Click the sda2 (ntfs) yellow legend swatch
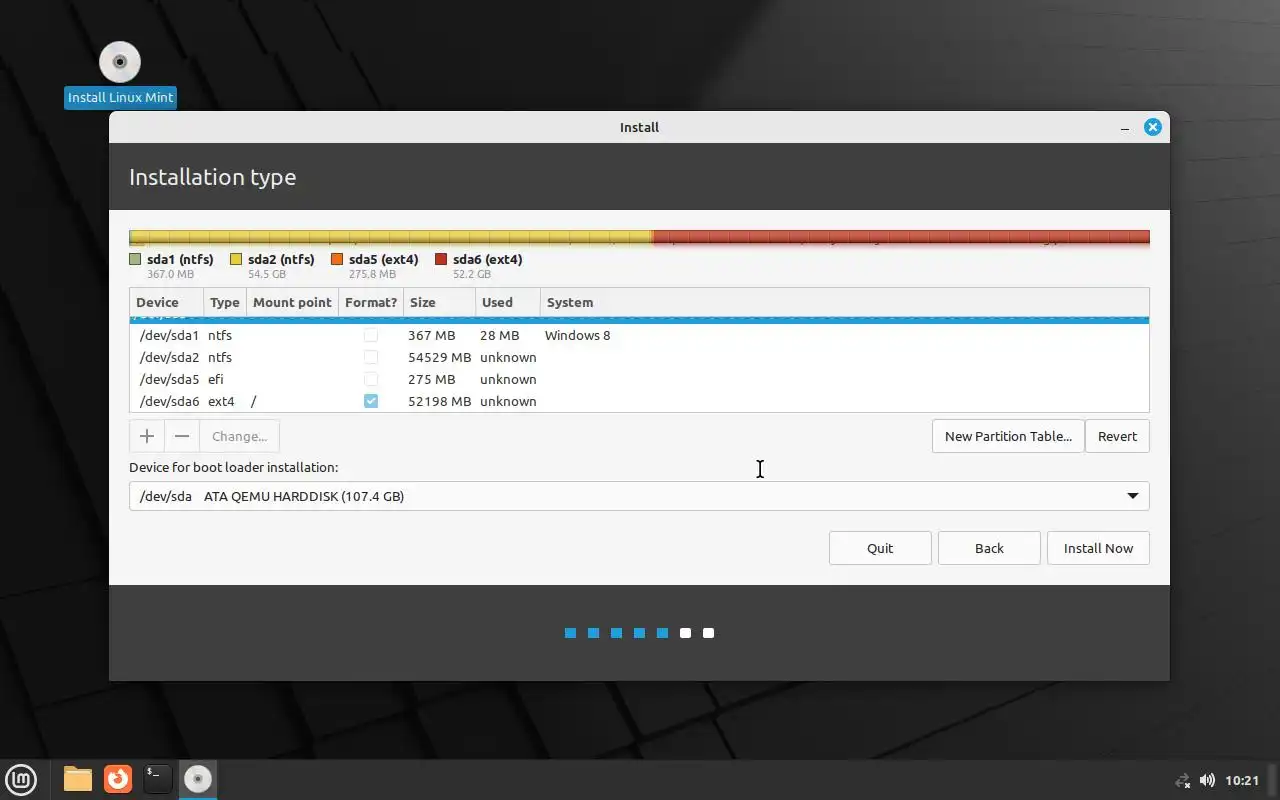This screenshot has height=800, width=1280. click(236, 259)
